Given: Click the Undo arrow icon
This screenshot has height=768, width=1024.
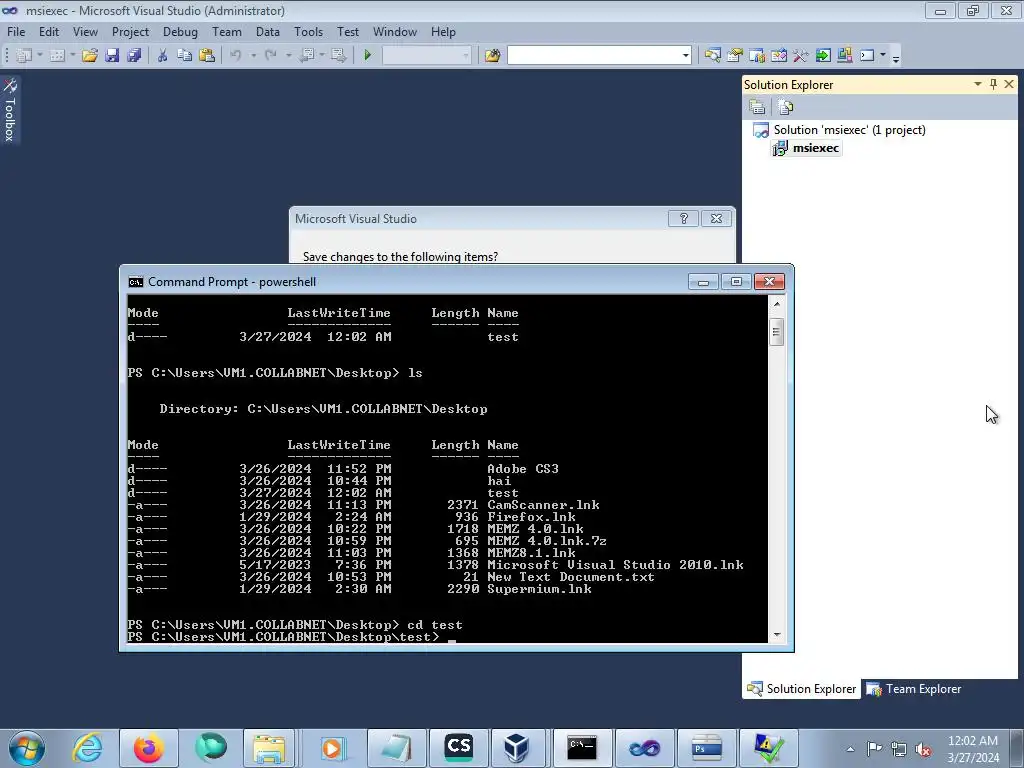Looking at the screenshot, I should tap(236, 56).
